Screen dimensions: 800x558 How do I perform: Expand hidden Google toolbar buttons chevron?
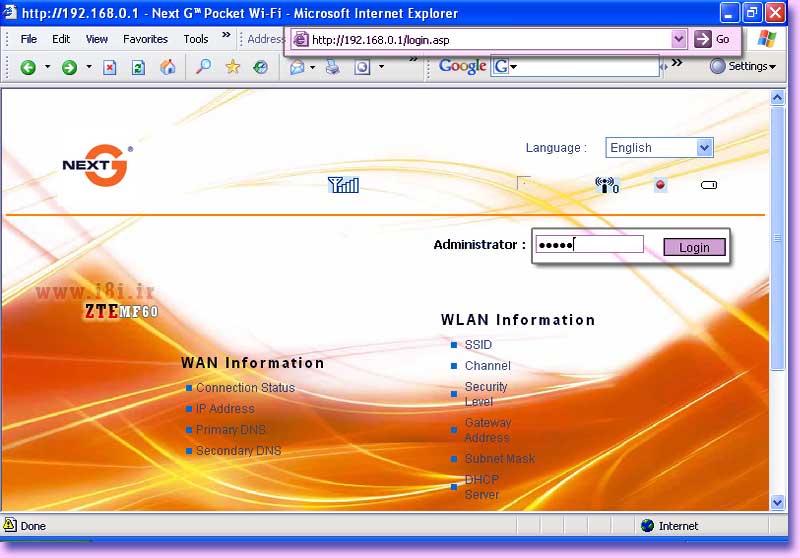(677, 63)
